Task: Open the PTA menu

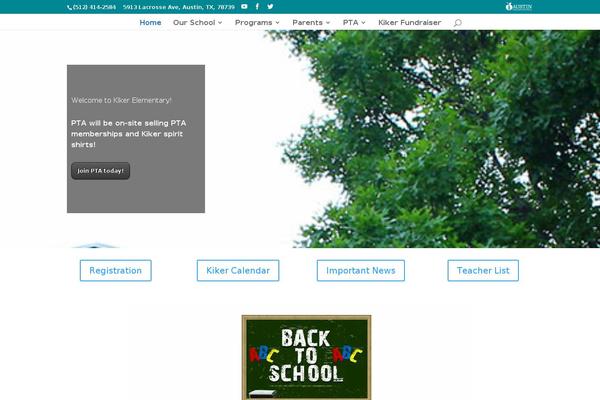Action: [x=351, y=23]
